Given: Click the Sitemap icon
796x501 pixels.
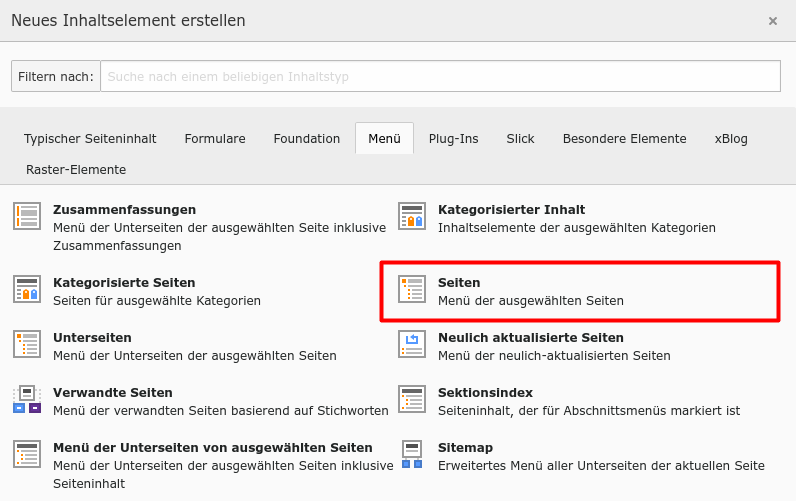Looking at the screenshot, I should coord(412,454).
